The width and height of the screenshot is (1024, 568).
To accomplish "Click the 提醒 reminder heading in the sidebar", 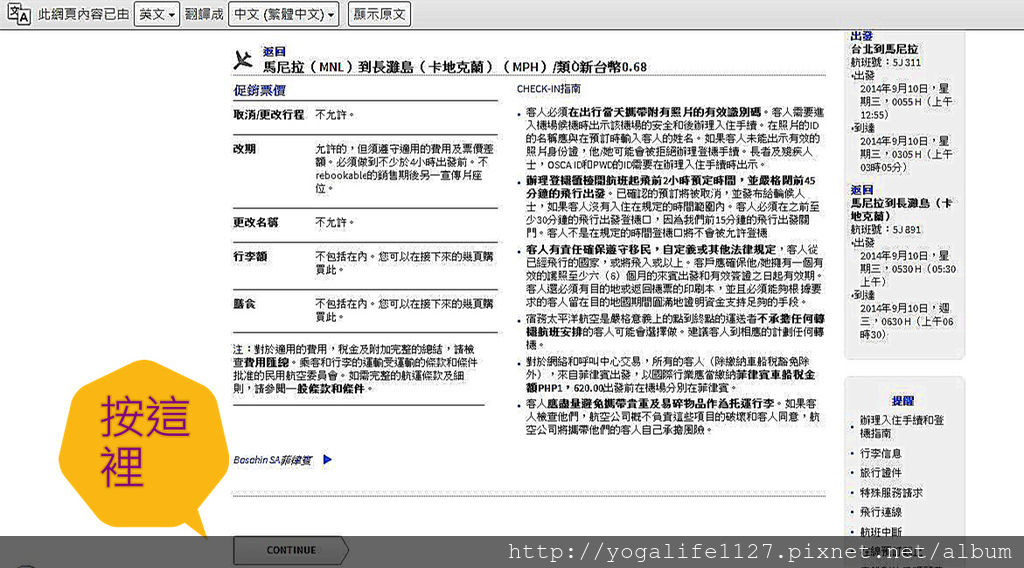I will (x=903, y=401).
